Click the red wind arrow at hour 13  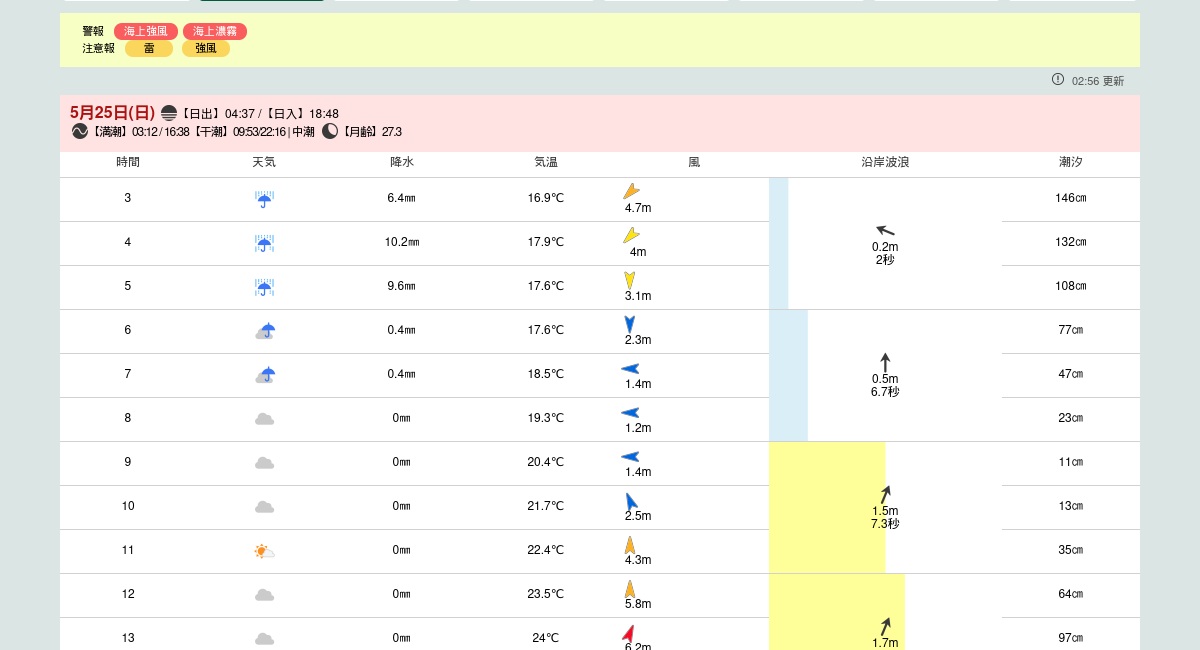pos(629,633)
